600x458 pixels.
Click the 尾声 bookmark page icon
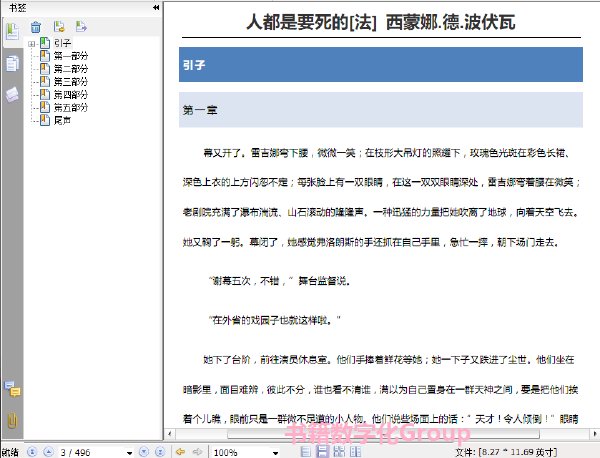coord(45,120)
